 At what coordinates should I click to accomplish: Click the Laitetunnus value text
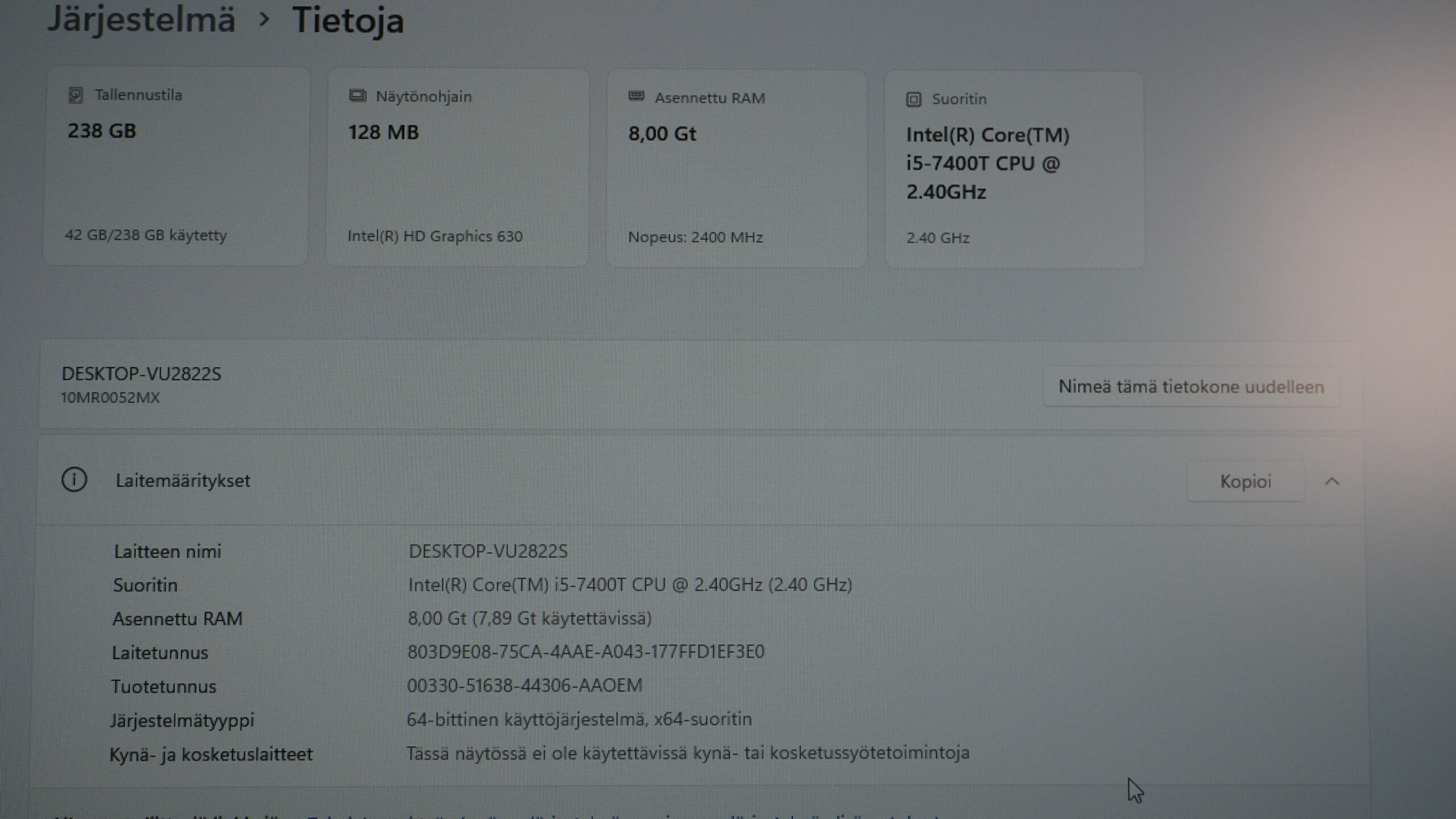pyautogui.click(x=586, y=652)
